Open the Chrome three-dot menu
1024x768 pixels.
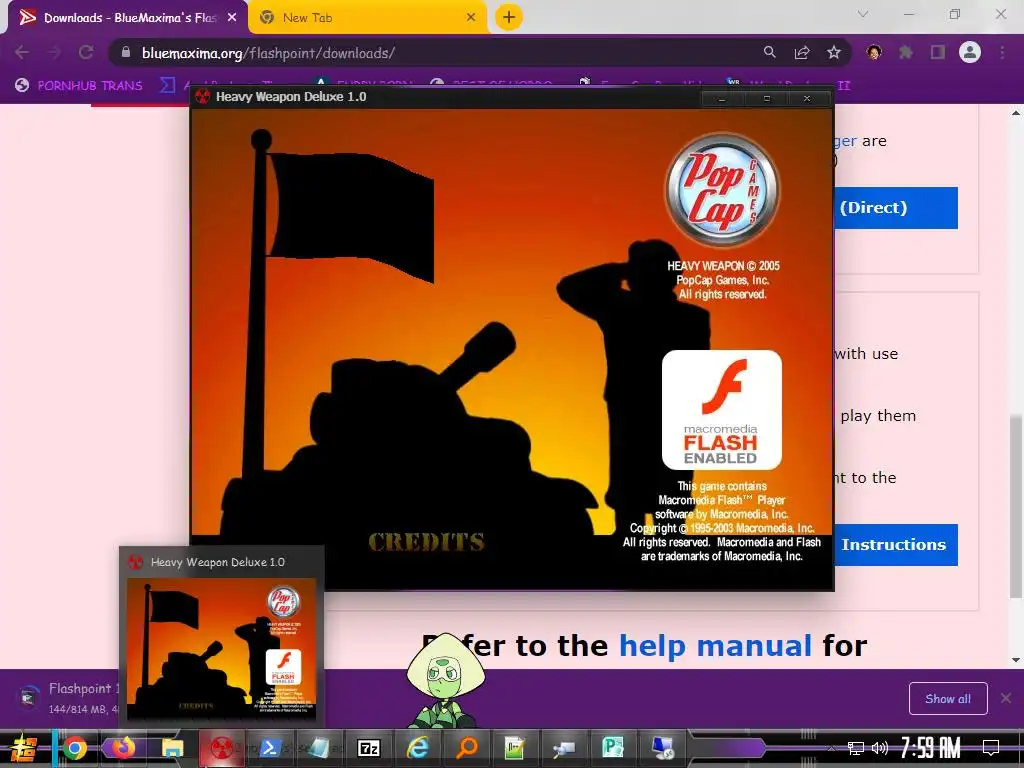[x=1002, y=52]
